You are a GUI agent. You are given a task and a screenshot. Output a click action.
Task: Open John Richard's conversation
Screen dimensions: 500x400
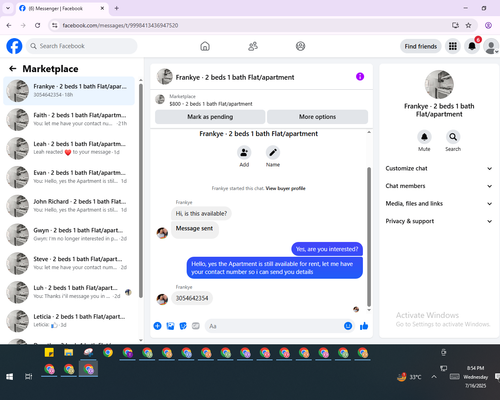[x=69, y=206]
